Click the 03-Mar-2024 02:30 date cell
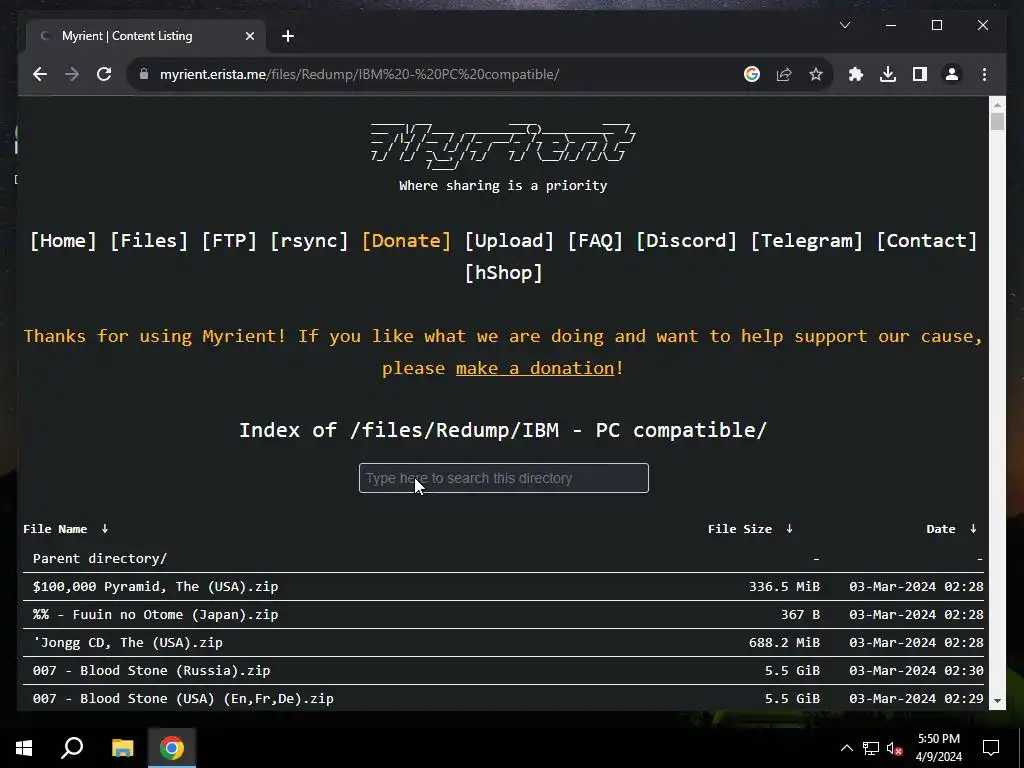This screenshot has height=768, width=1024. click(916, 671)
